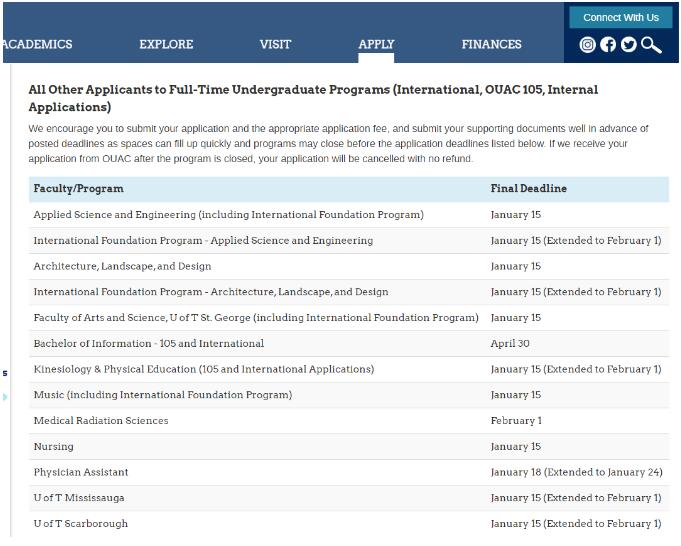Open the Academics menu

[x=38, y=45]
